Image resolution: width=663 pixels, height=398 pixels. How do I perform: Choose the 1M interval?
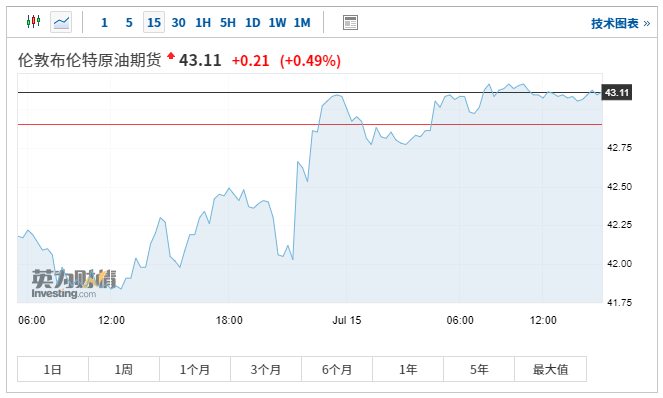(x=302, y=22)
